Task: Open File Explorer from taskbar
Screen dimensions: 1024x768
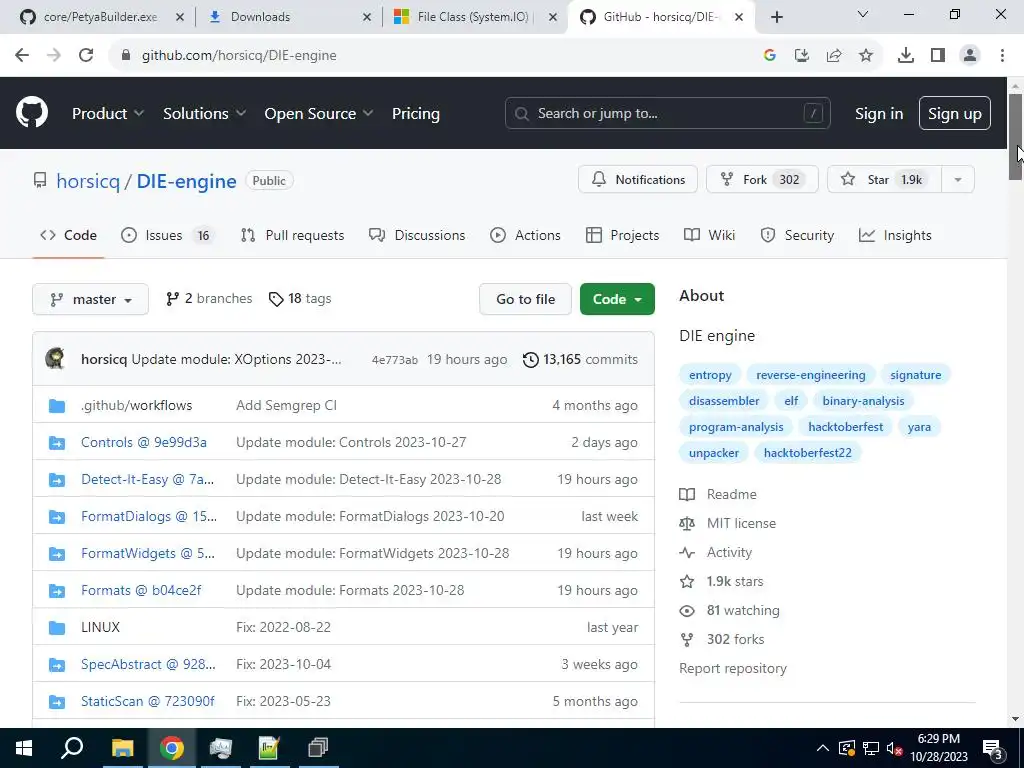Action: [122, 748]
